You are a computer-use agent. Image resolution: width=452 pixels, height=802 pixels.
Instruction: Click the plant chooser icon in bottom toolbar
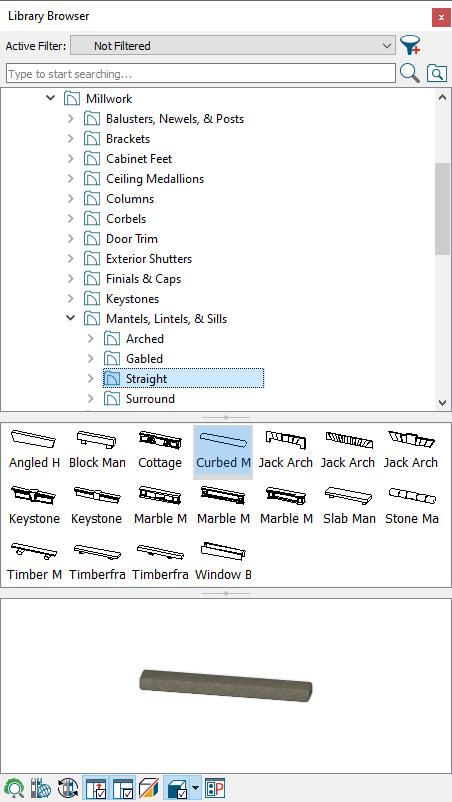pyautogui.click(x=215, y=788)
